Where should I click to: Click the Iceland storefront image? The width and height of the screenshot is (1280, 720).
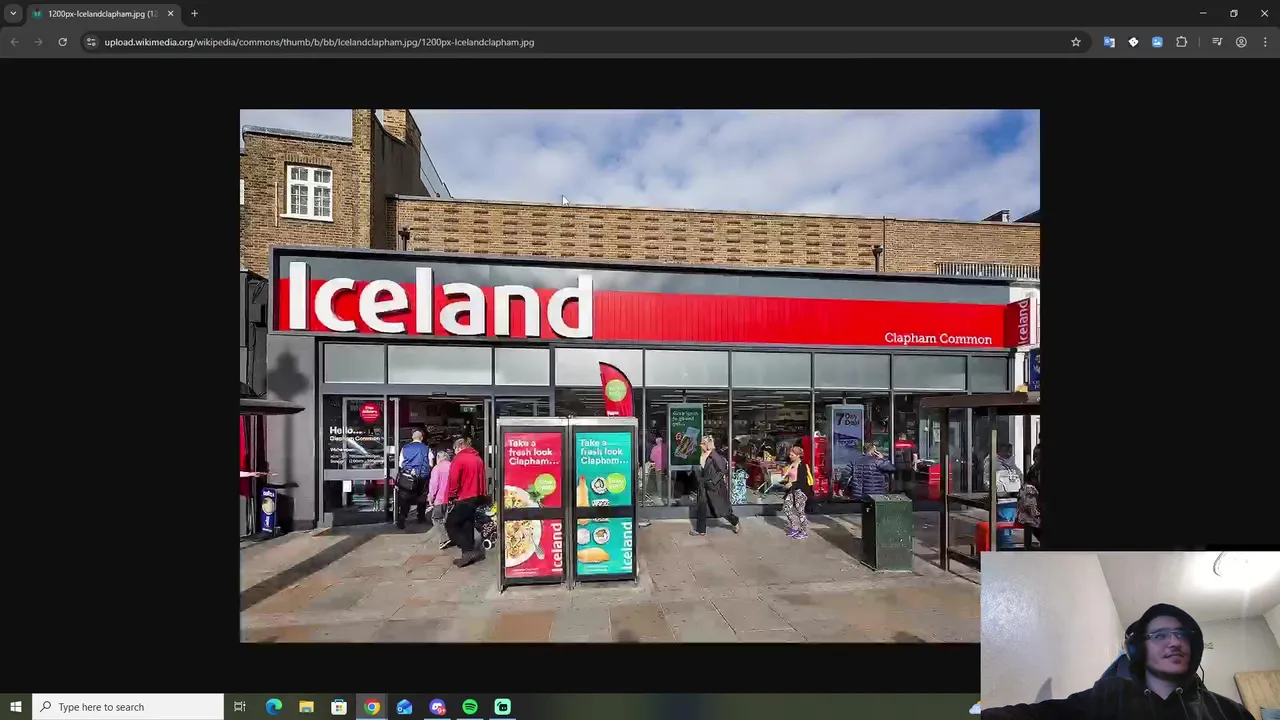(x=640, y=375)
